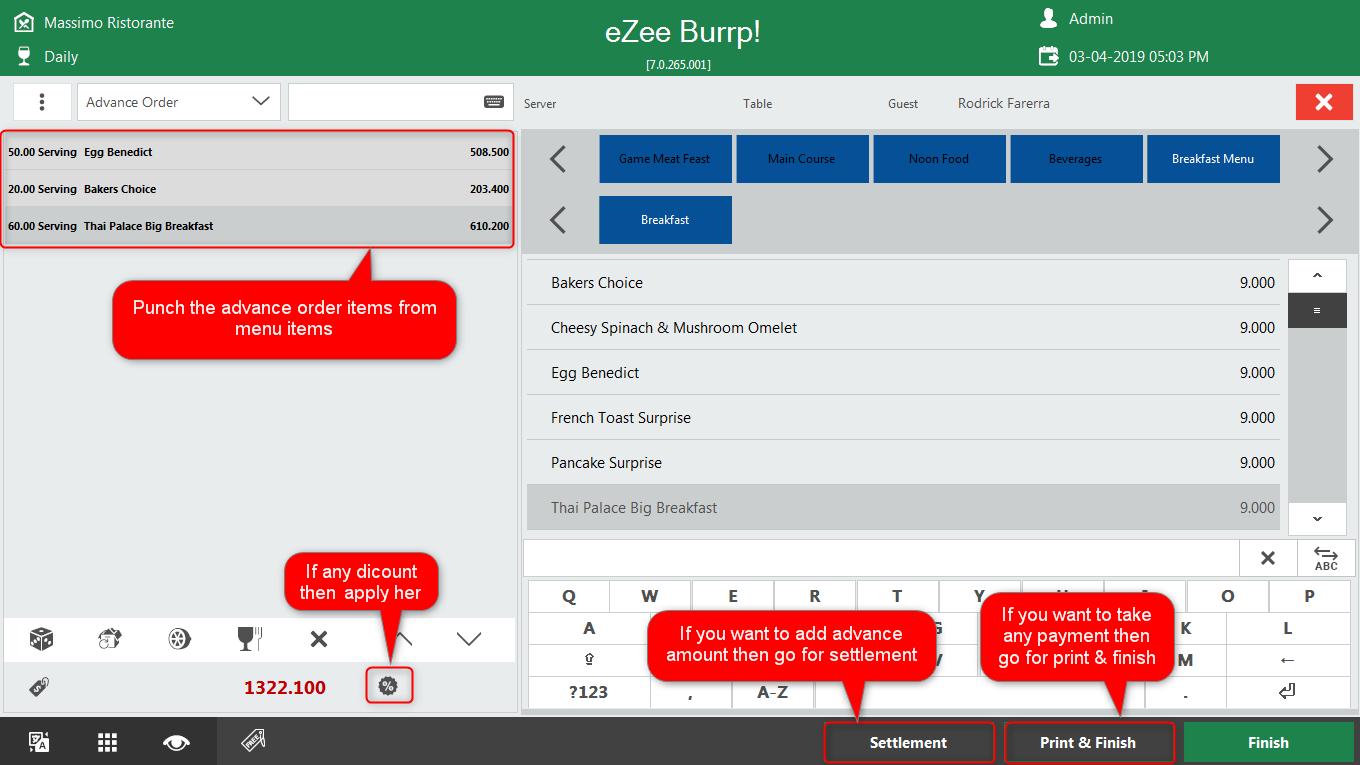Click the guest name Rodrick Farerra
The width and height of the screenshot is (1360, 765).
click(1004, 103)
